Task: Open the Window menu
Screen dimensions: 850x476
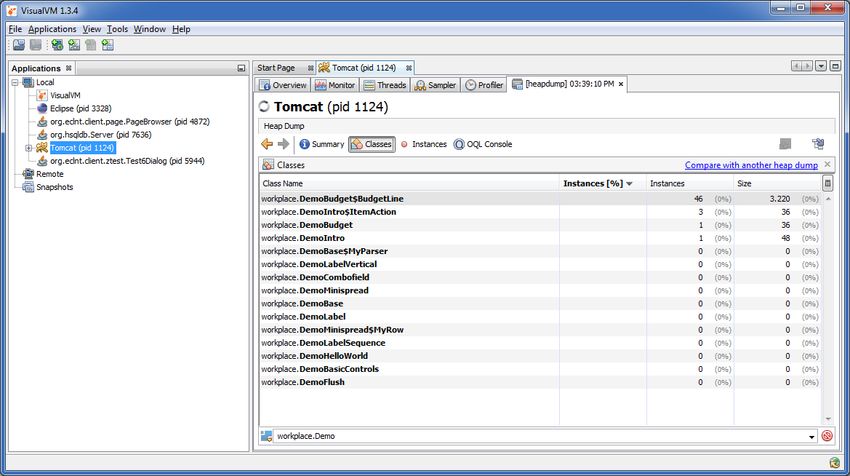Action: (x=150, y=29)
